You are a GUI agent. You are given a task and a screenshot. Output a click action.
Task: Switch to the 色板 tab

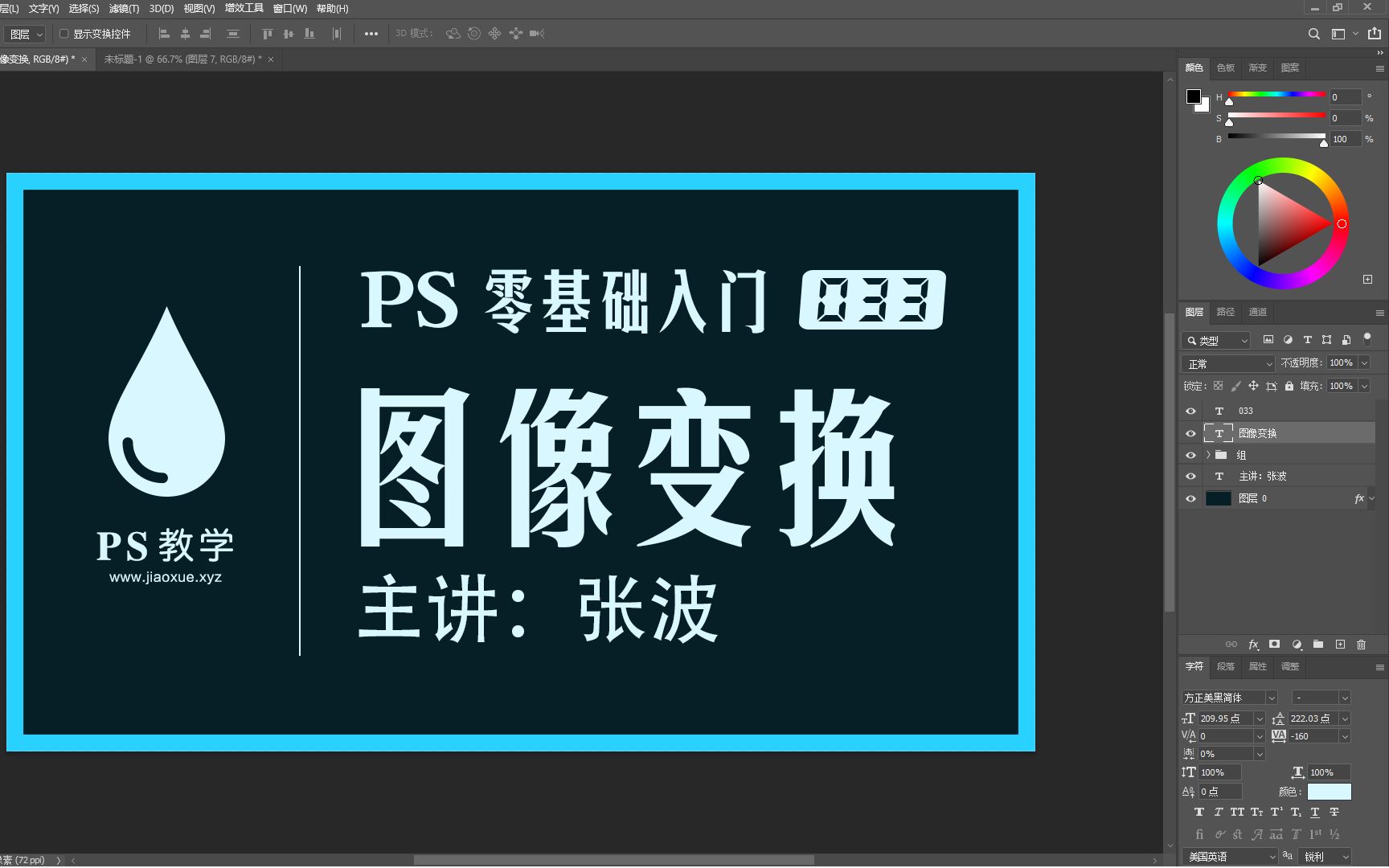(x=1225, y=68)
